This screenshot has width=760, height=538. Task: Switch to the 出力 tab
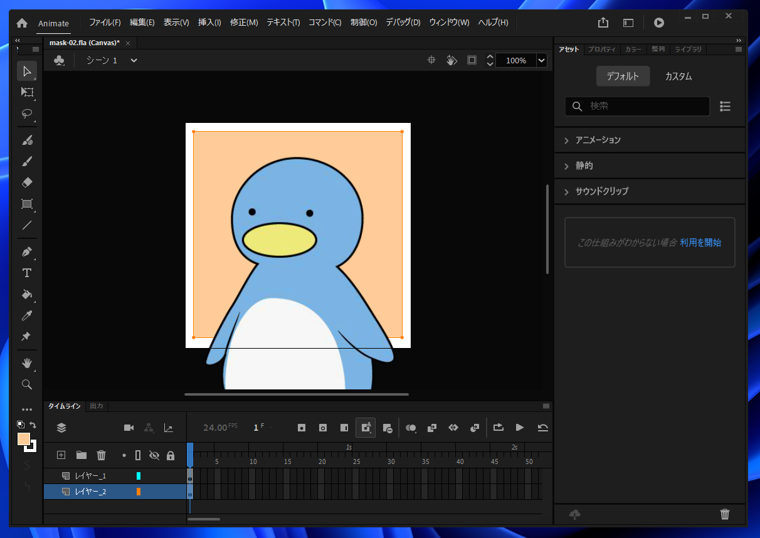tap(96, 406)
